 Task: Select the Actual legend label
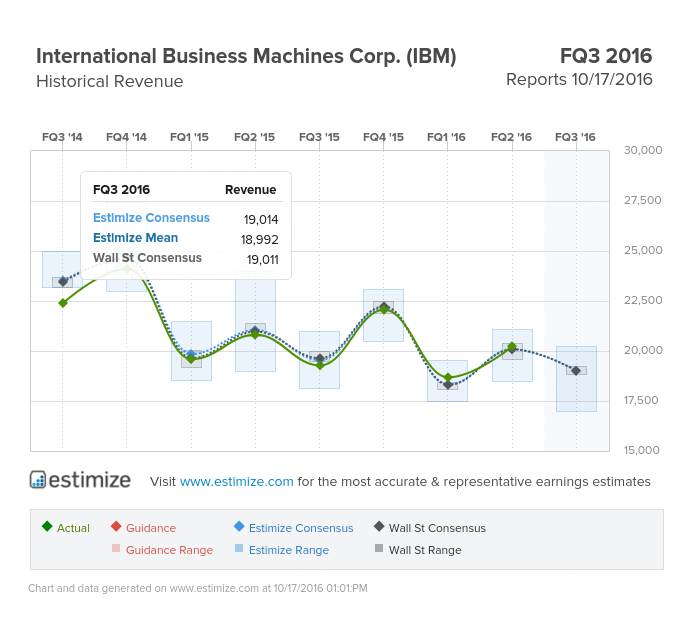[x=73, y=528]
